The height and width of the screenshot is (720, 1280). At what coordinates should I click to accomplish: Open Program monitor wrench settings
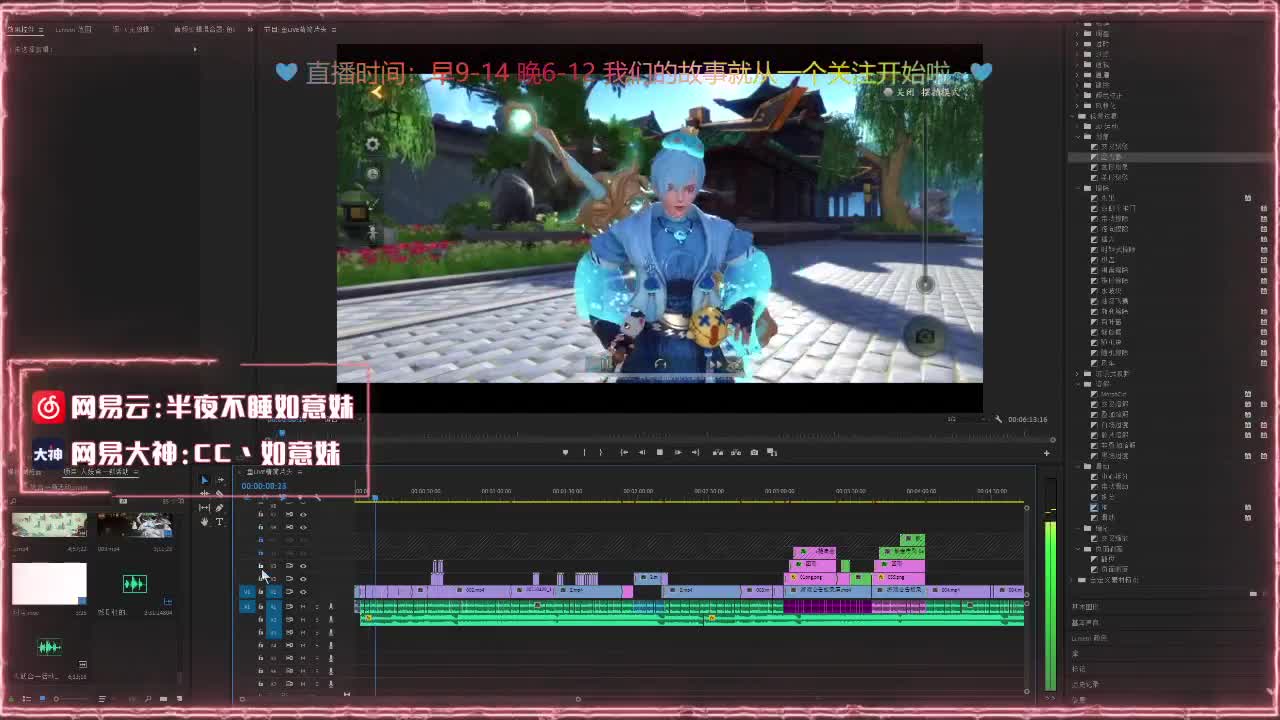(998, 419)
